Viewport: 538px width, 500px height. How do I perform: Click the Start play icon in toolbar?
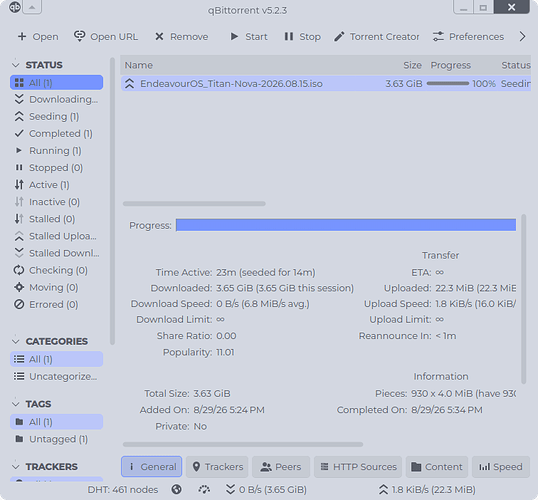click(x=234, y=36)
